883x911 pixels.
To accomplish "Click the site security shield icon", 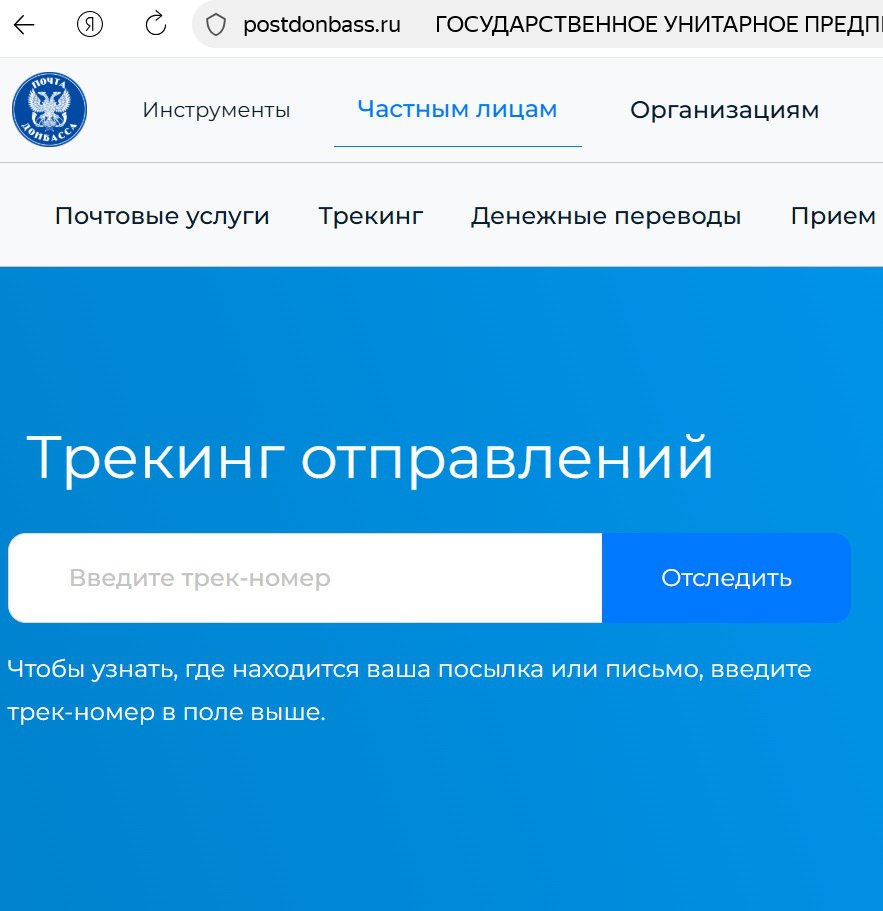I will click(213, 24).
